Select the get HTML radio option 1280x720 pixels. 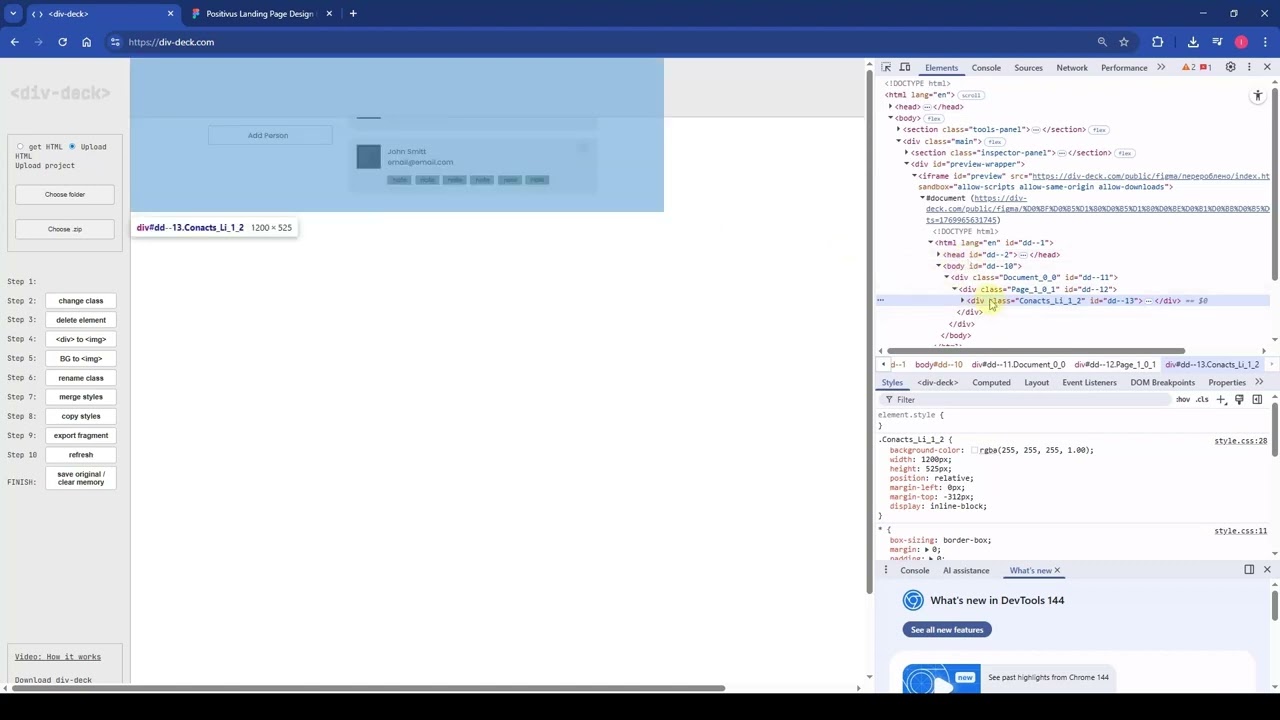(x=21, y=147)
